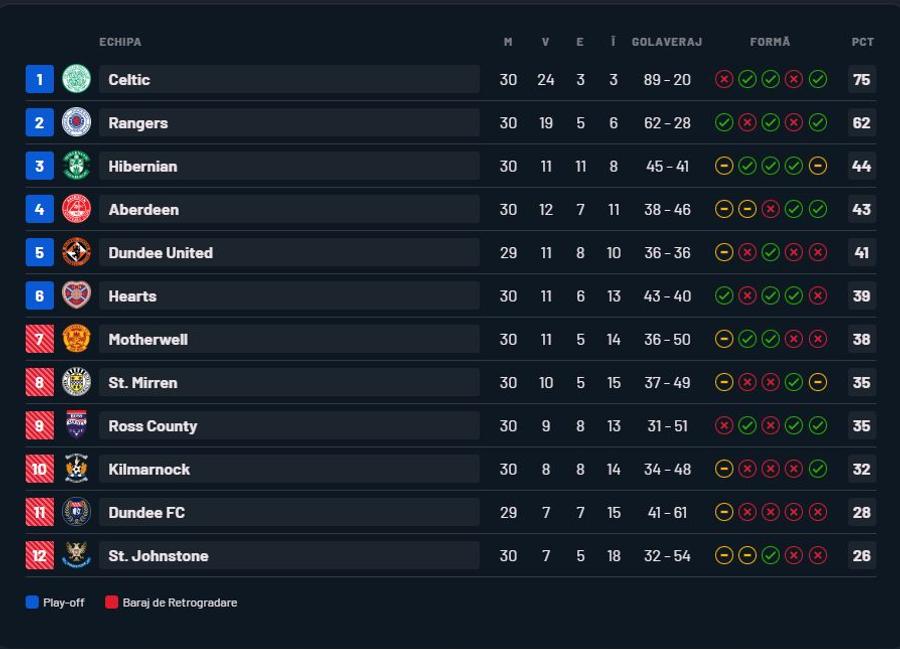The width and height of the screenshot is (900, 649).
Task: Click Rangers' 62 points value
Action: pos(862,122)
